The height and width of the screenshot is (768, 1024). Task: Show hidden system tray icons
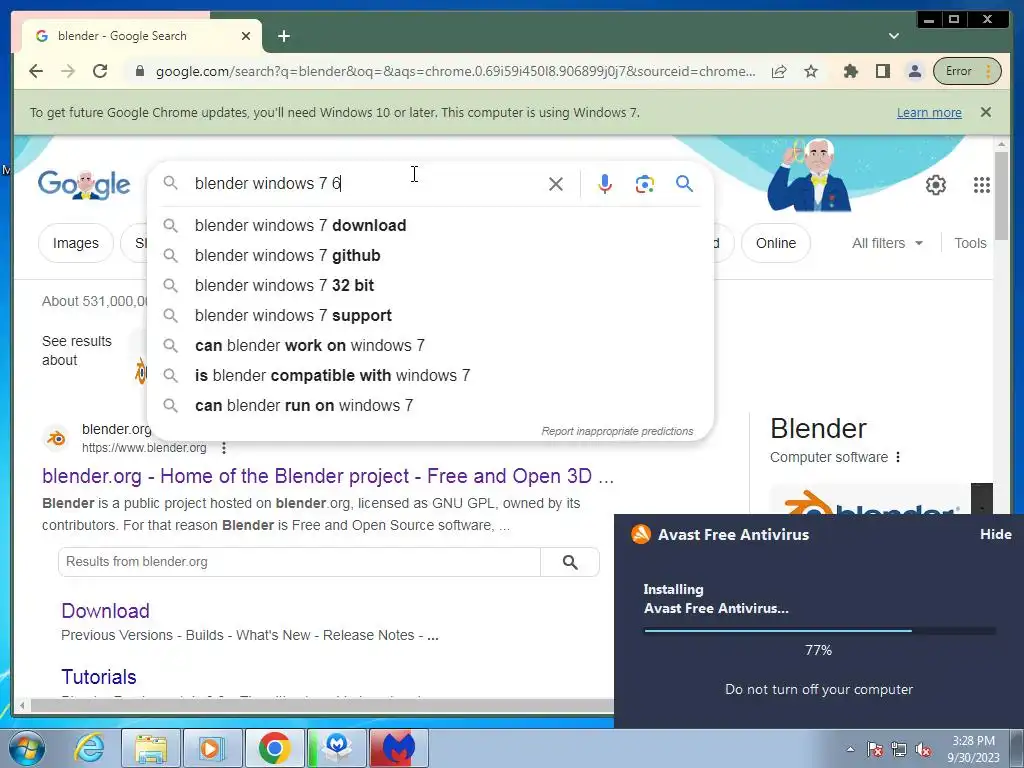coord(850,749)
